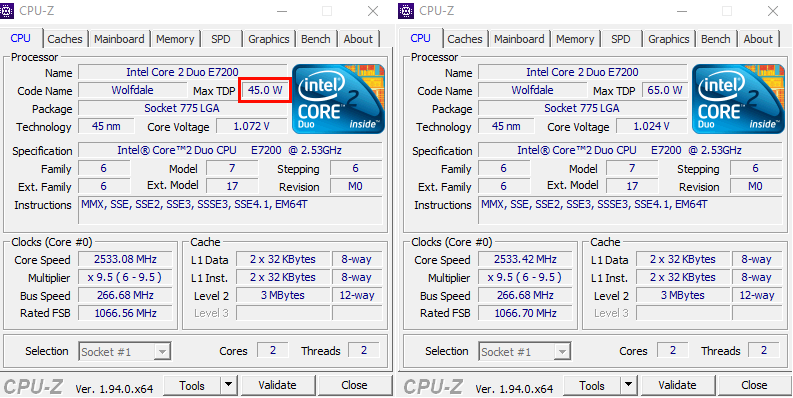Click the 1066.70 MHz Rated FSB value
This screenshot has width=793, height=398.
click(x=525, y=313)
